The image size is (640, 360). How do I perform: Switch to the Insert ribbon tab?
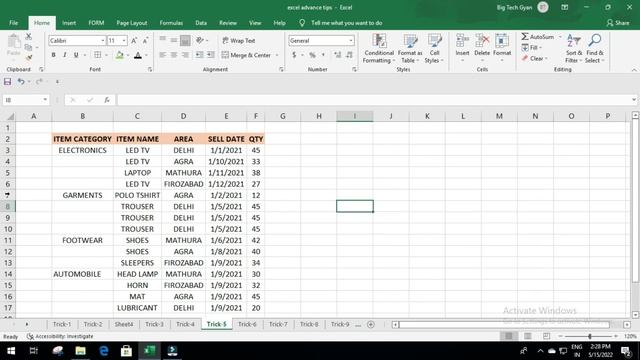point(69,23)
